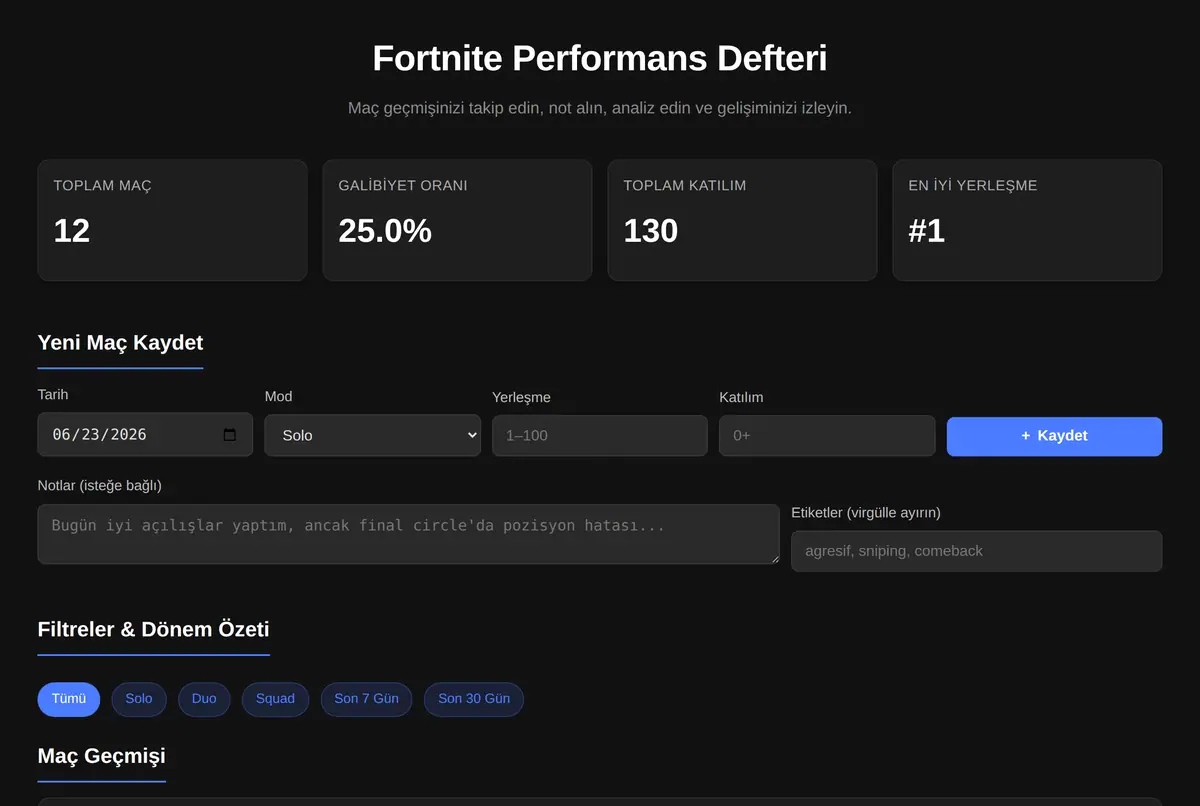Click the Tarih date input field
Image resolution: width=1200 pixels, height=806 pixels.
(x=145, y=435)
